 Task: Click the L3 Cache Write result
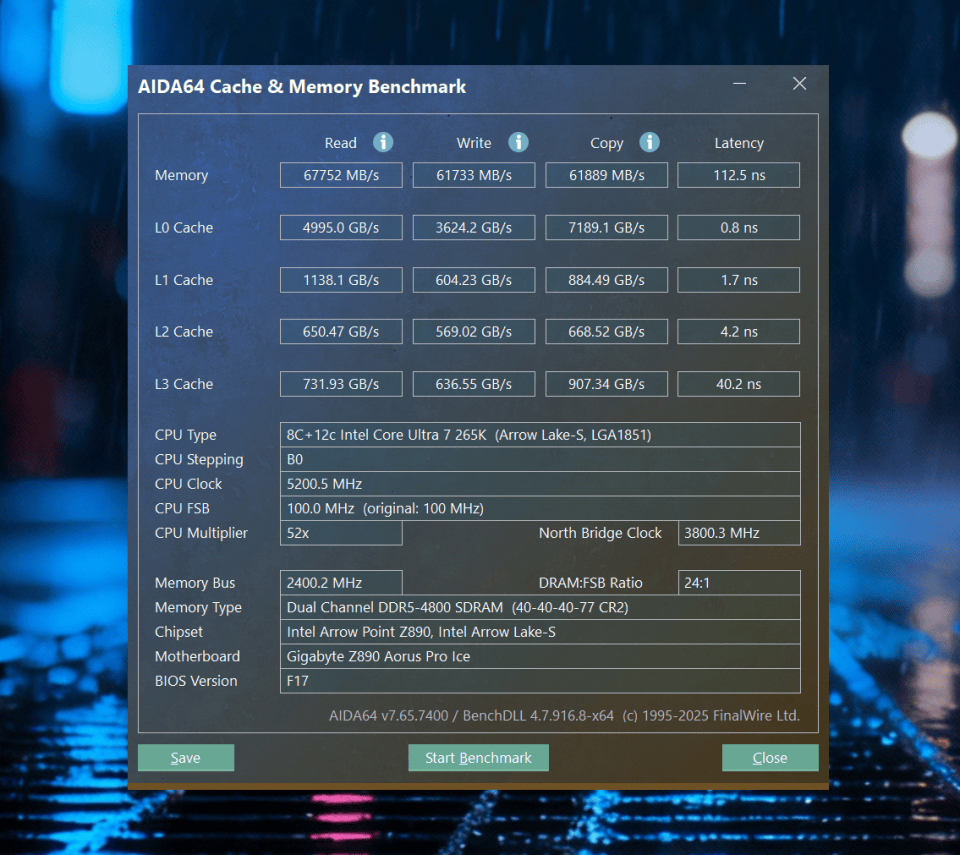pyautogui.click(x=473, y=383)
